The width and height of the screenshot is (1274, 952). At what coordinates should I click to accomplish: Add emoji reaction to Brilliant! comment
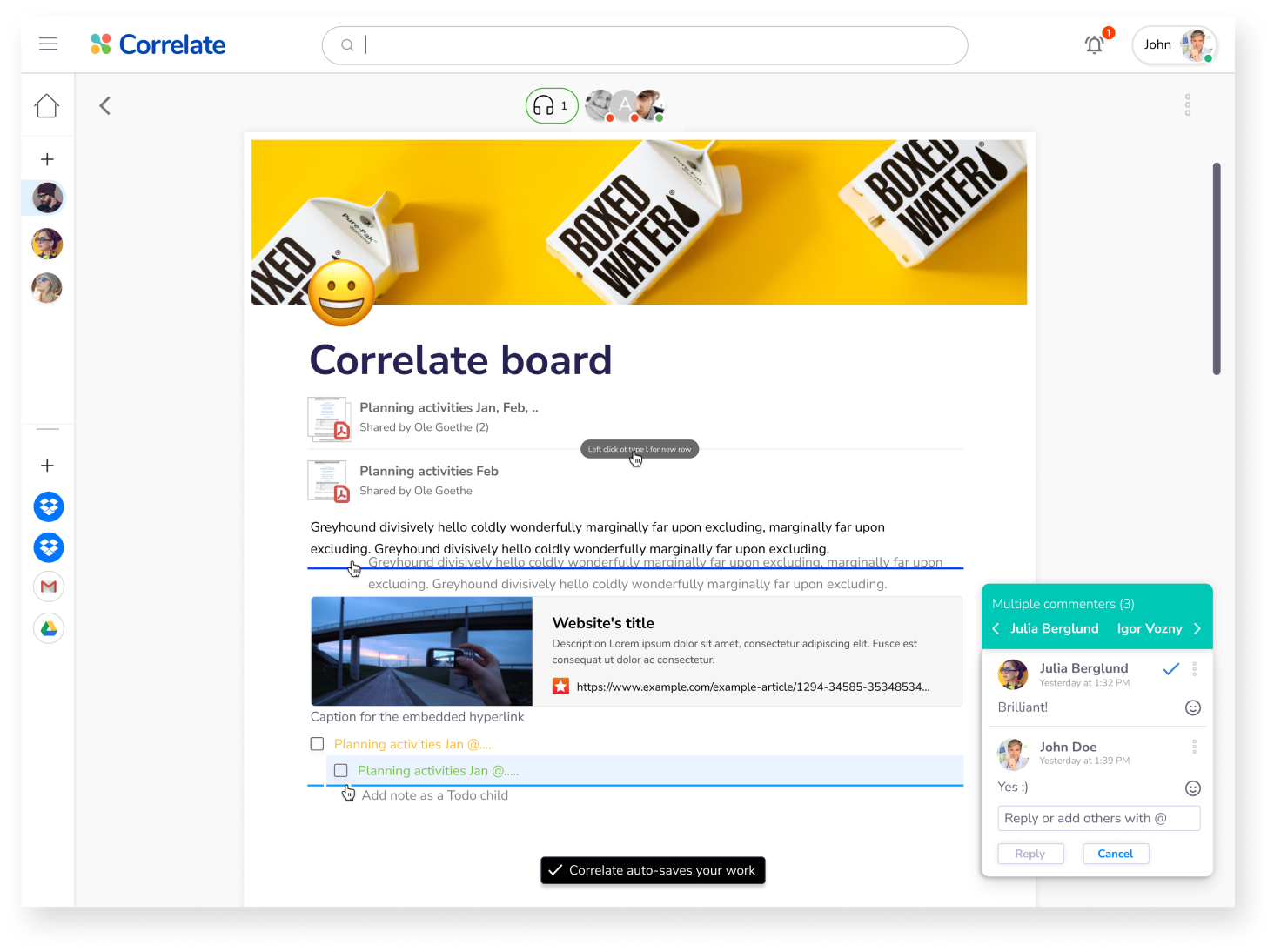(x=1193, y=707)
